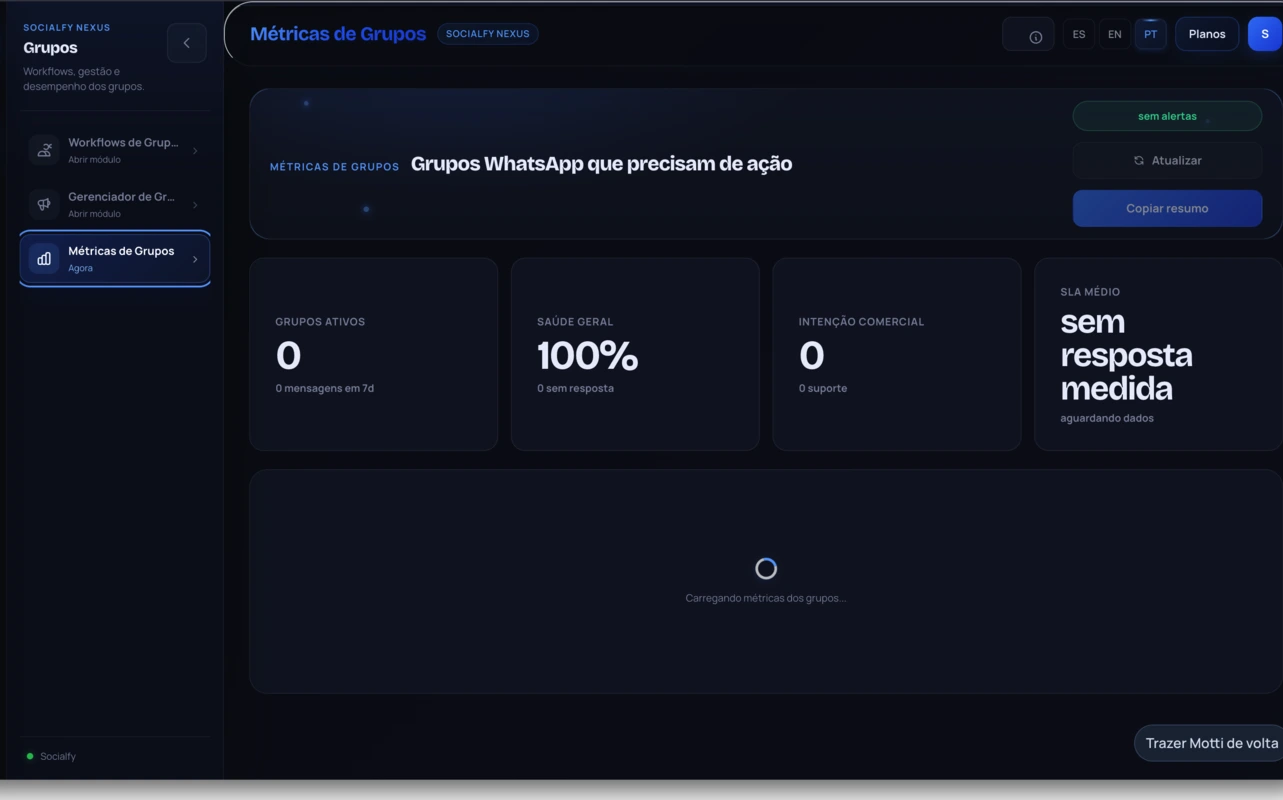Click the green Socialfy status dot
The image size is (1283, 800).
(x=30, y=756)
